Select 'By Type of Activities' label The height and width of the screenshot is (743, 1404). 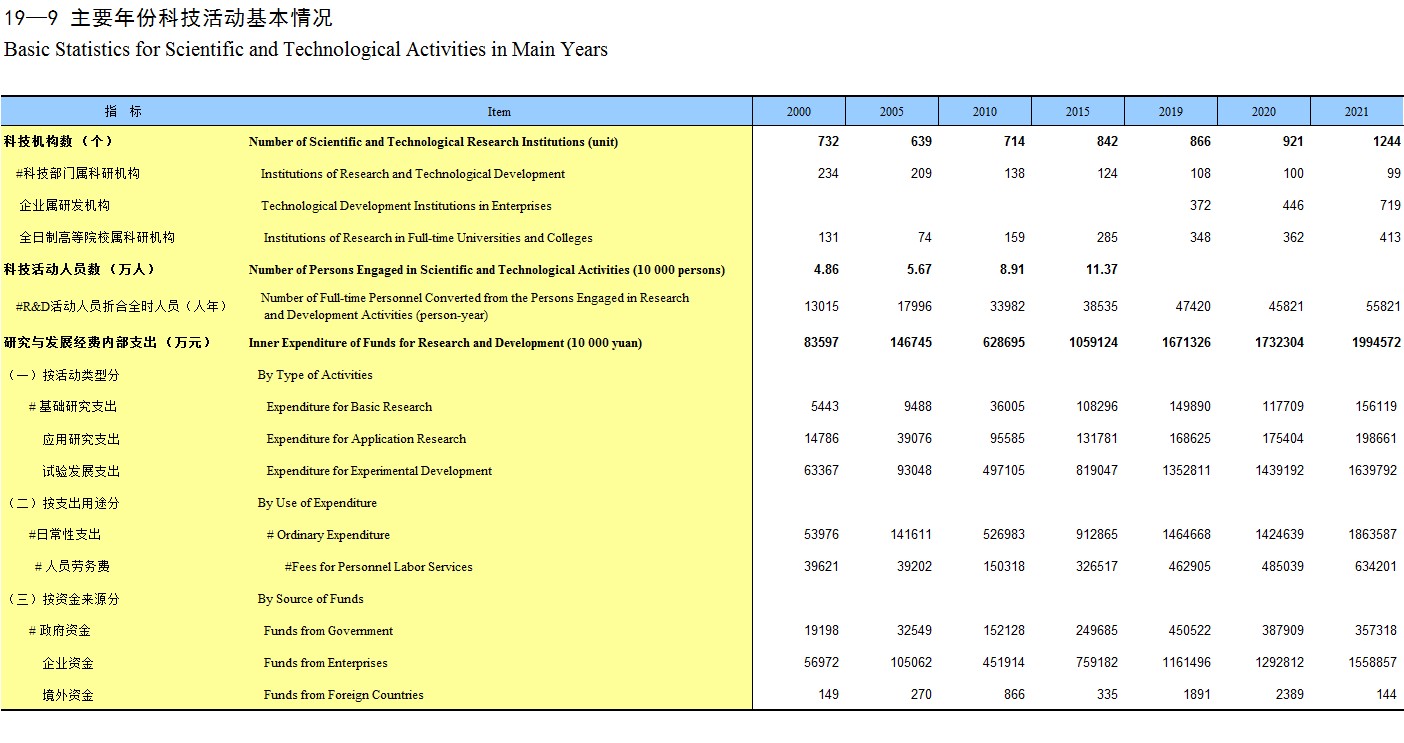(x=315, y=375)
